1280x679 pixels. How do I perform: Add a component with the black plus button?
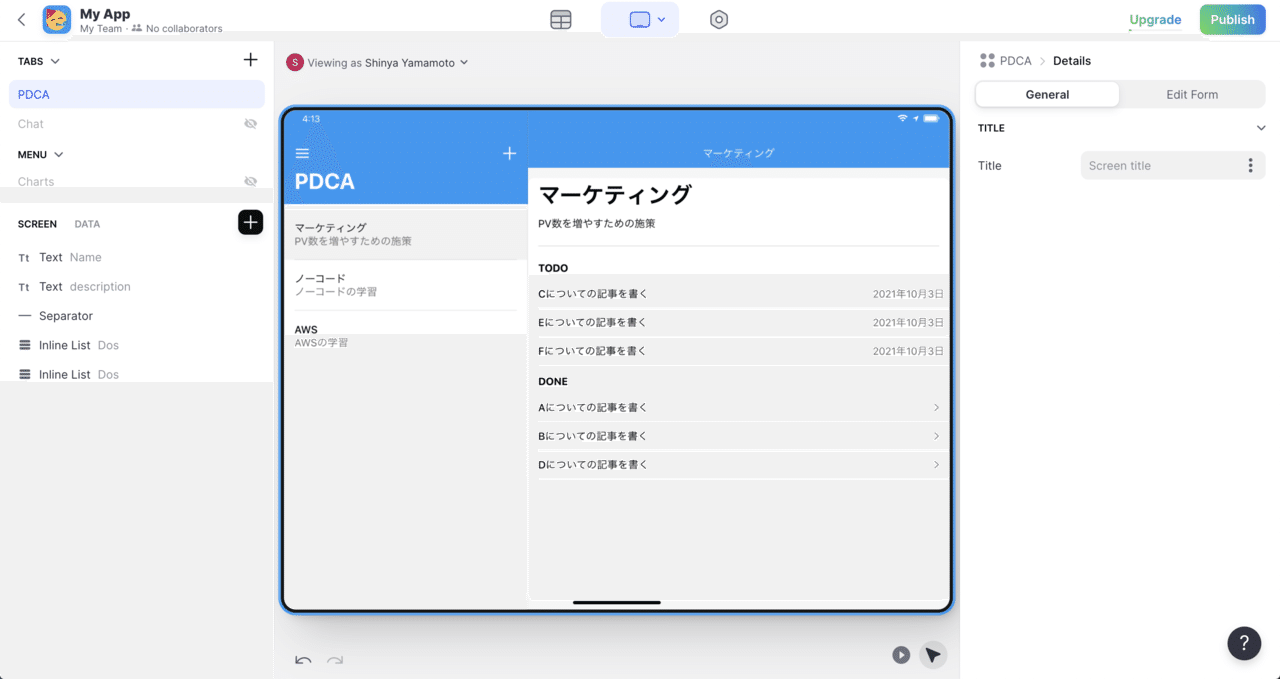click(x=250, y=223)
